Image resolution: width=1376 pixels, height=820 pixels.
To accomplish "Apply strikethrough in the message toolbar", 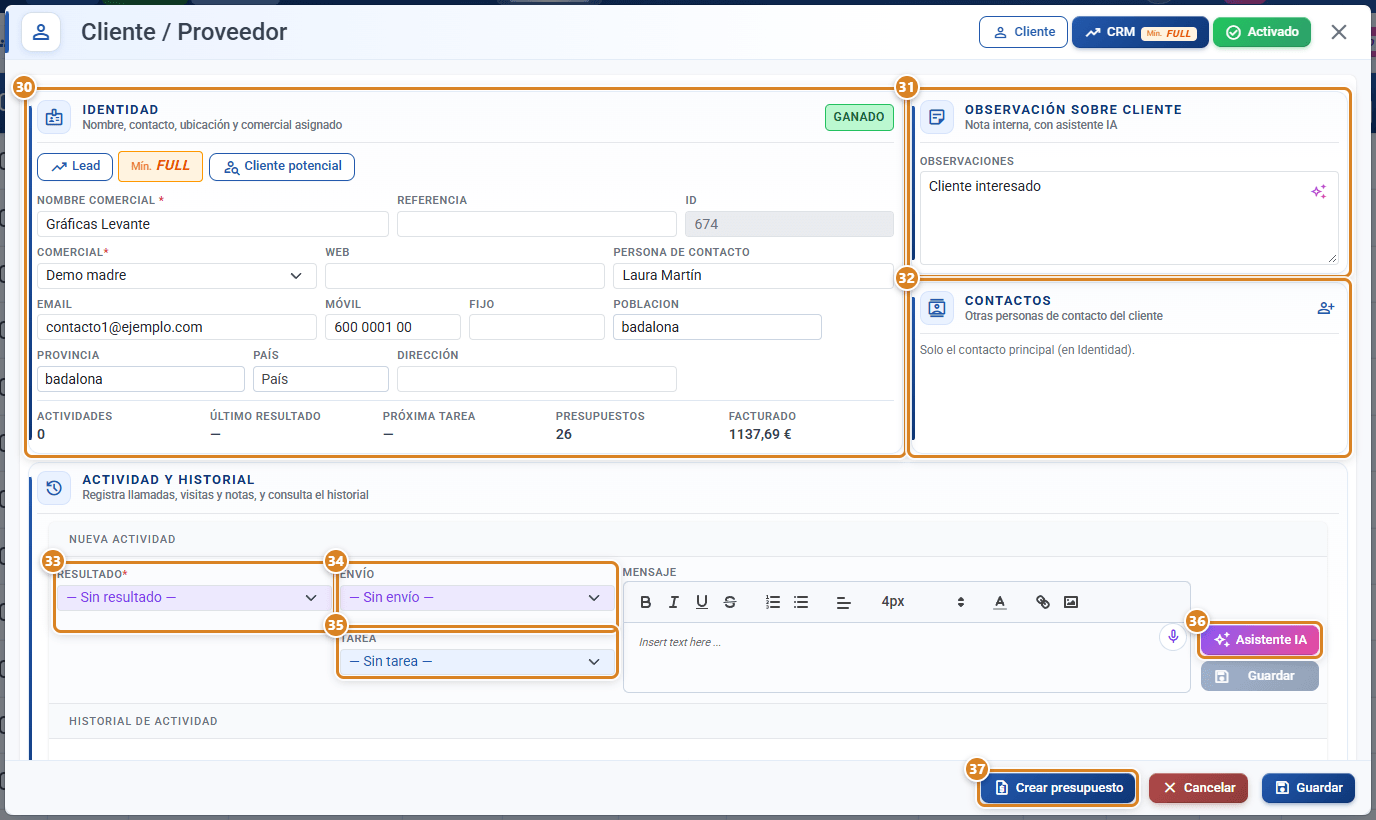I will 729,602.
